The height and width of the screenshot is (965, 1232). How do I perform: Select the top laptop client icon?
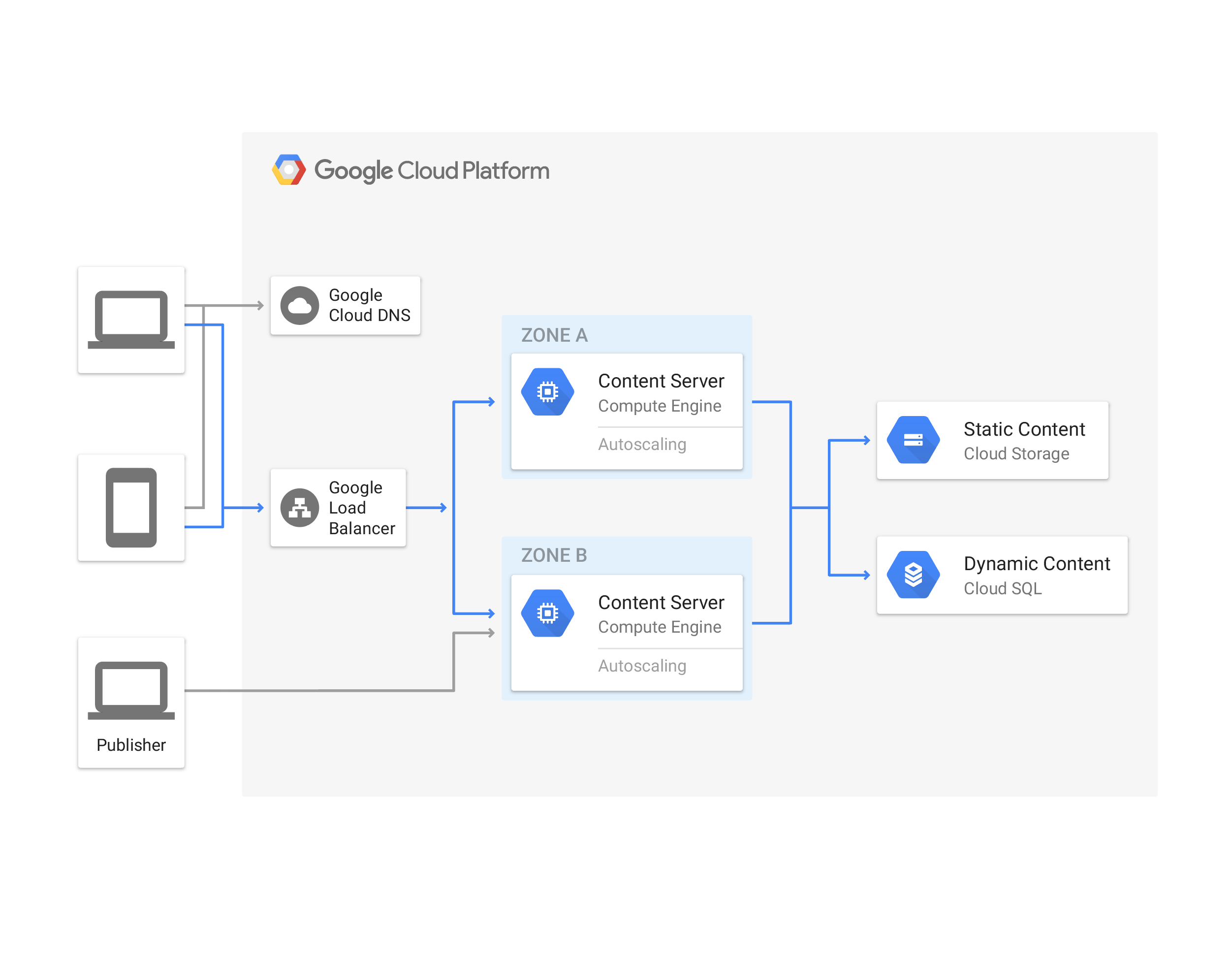[x=131, y=320]
